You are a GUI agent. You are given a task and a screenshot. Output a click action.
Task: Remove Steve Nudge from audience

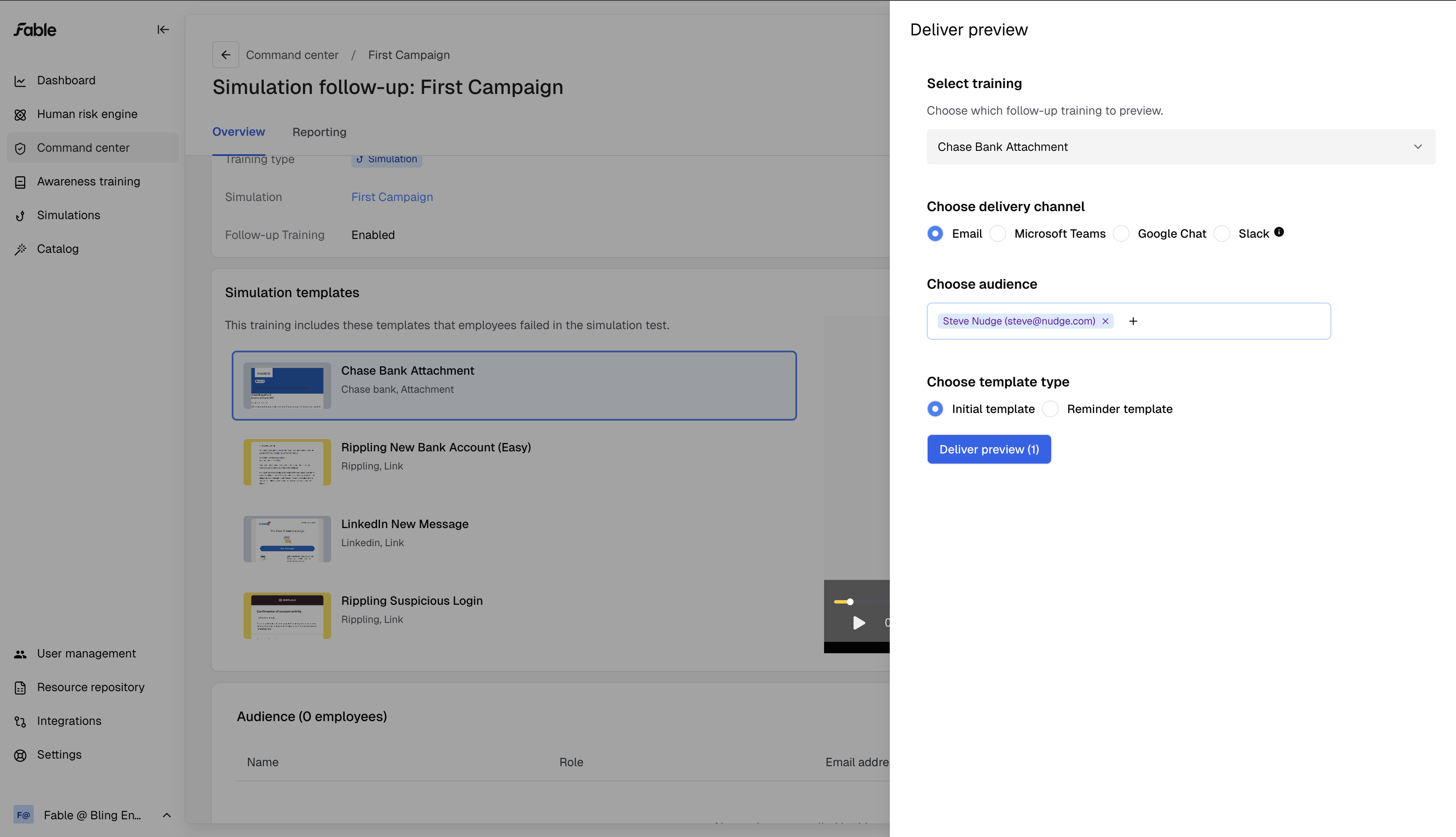coord(1105,321)
